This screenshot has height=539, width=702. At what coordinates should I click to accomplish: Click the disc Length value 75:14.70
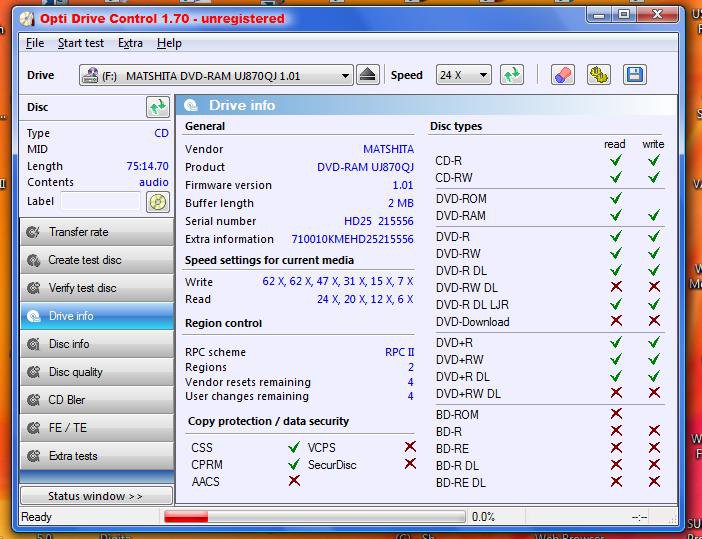(147, 166)
